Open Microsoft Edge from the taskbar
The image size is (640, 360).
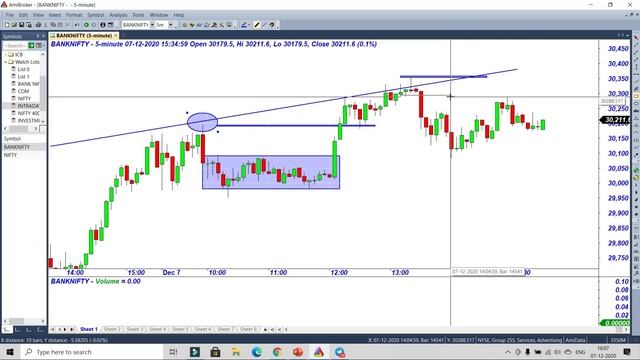coord(257,352)
